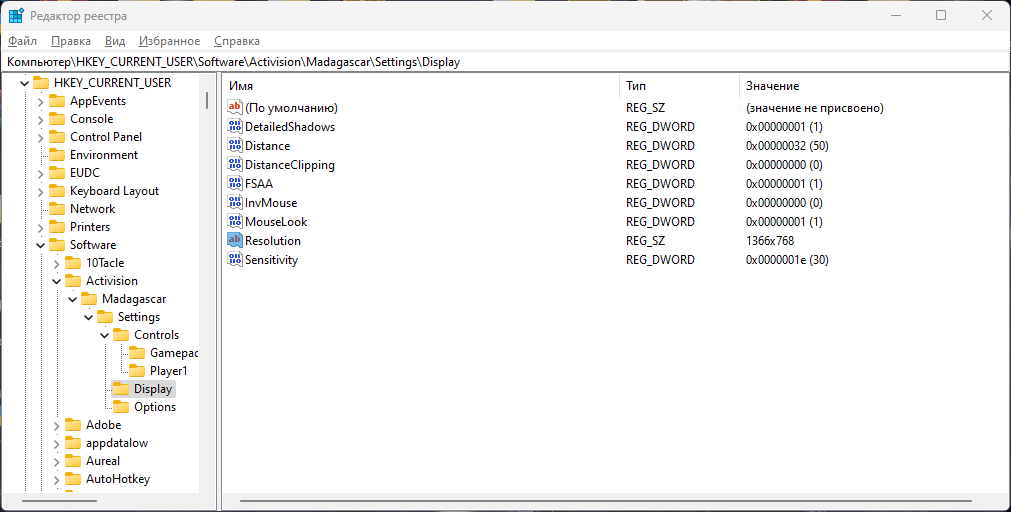Click the 0x0000001e (30) data cell

coord(787,260)
